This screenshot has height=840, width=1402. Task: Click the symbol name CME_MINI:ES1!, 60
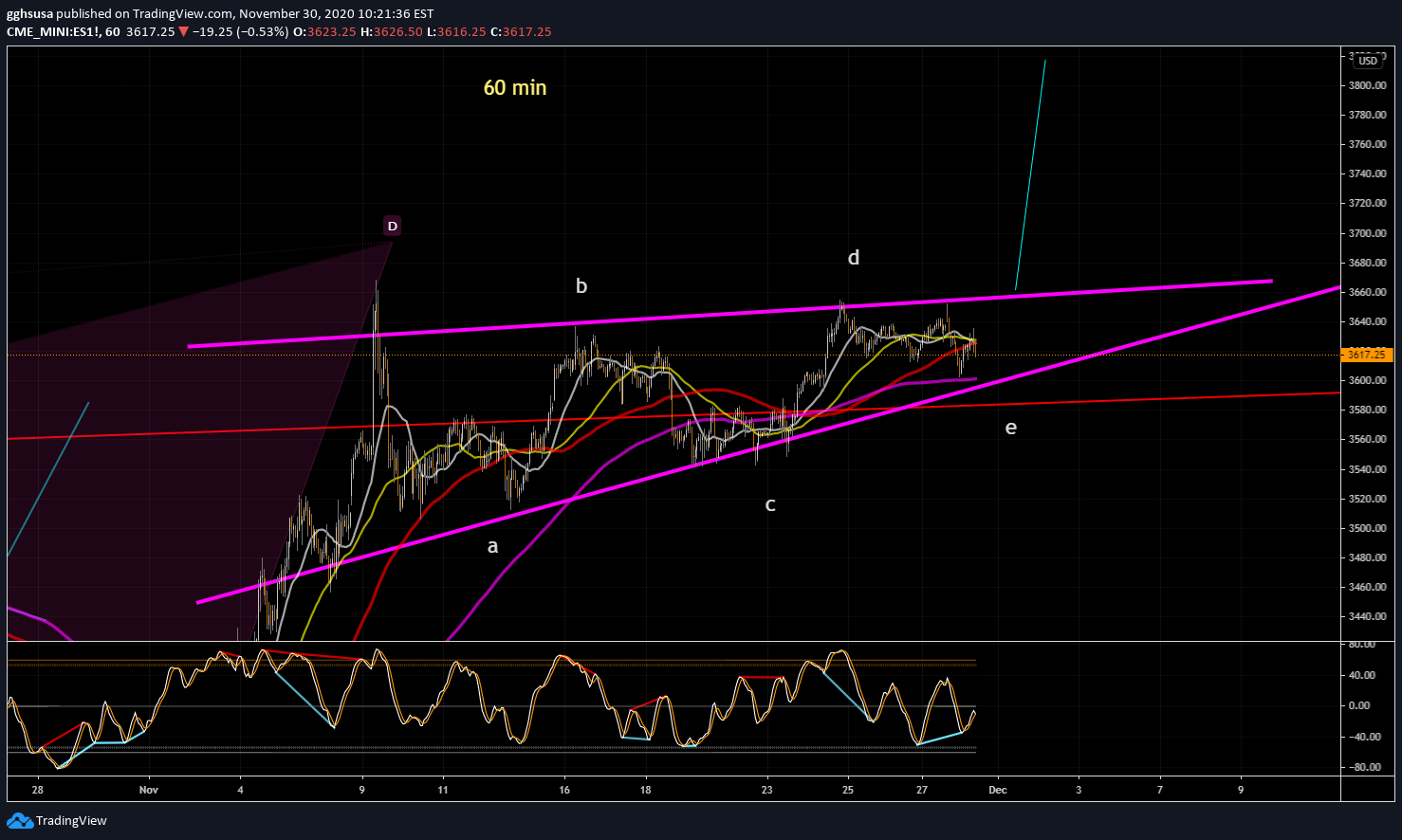[x=64, y=31]
